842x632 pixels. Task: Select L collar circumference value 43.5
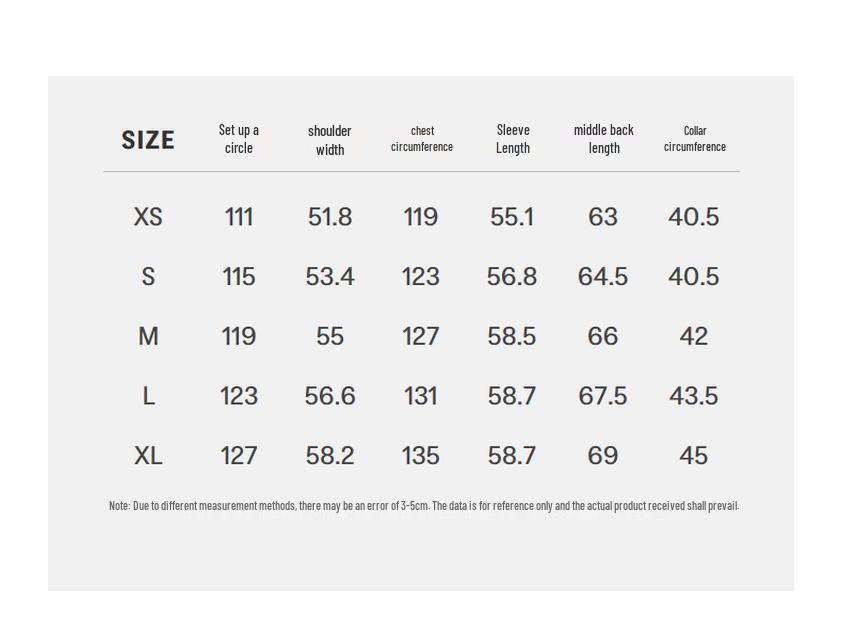pos(694,397)
